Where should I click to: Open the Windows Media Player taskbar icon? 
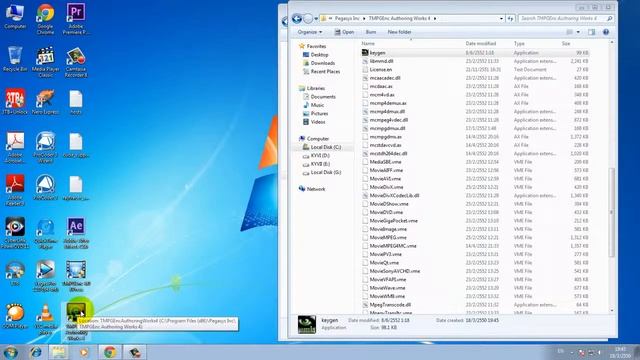tap(84, 352)
